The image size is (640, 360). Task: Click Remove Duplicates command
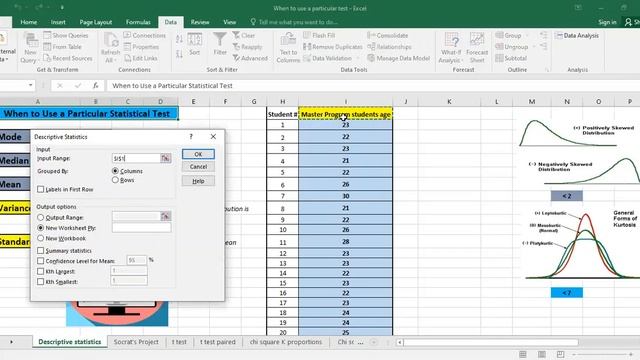pyautogui.click(x=333, y=47)
